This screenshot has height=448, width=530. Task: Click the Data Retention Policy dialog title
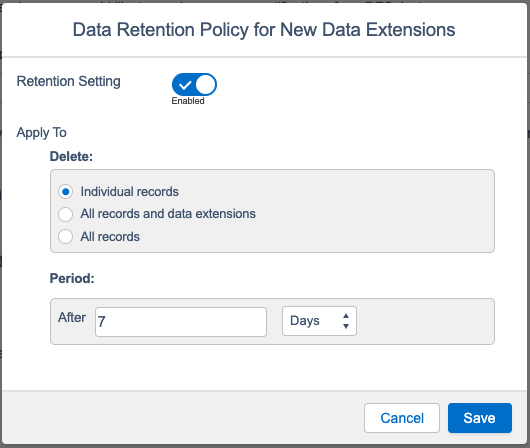264,30
